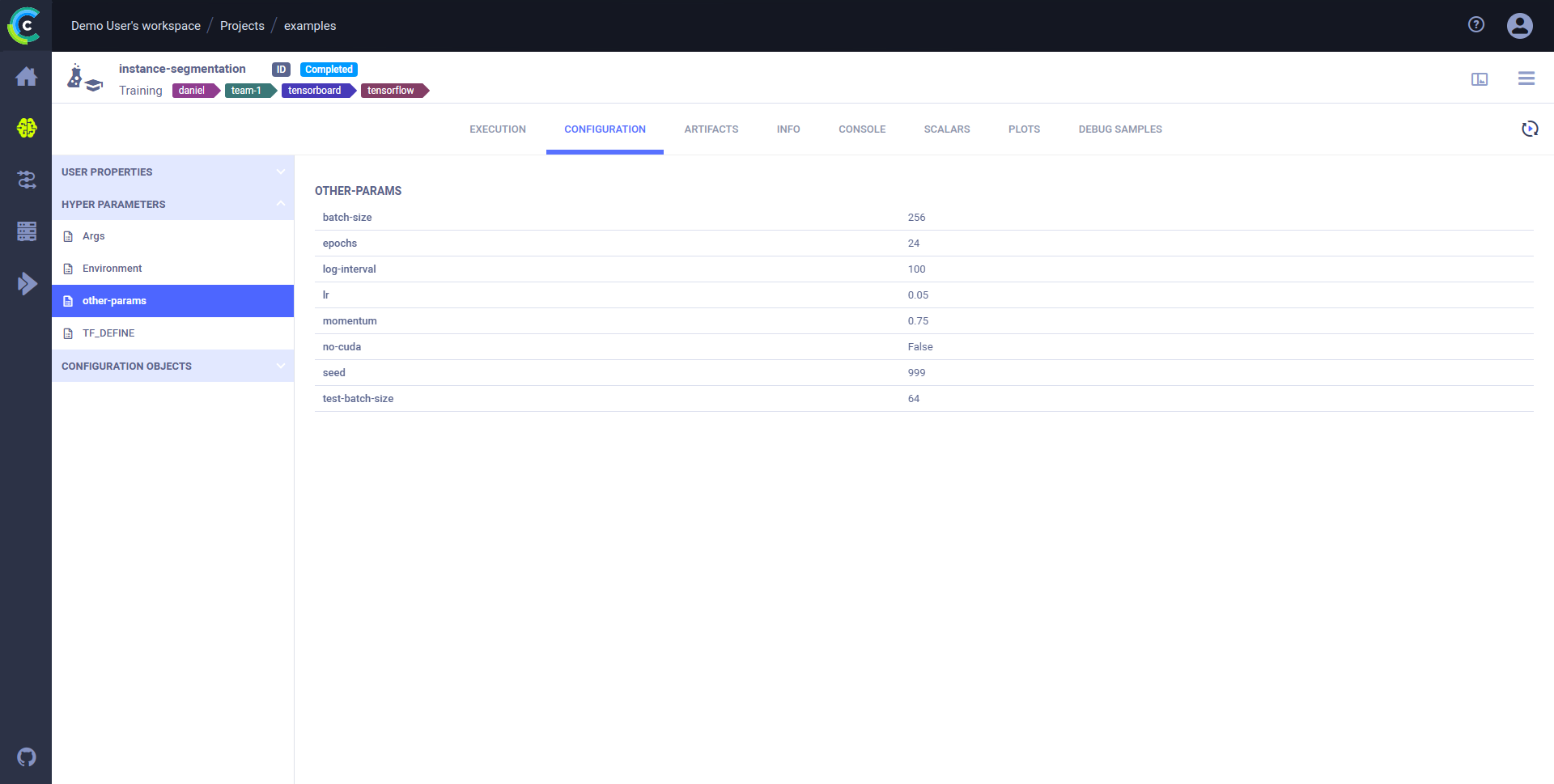
Task: Open the user profile avatar menu
Action: [1519, 25]
